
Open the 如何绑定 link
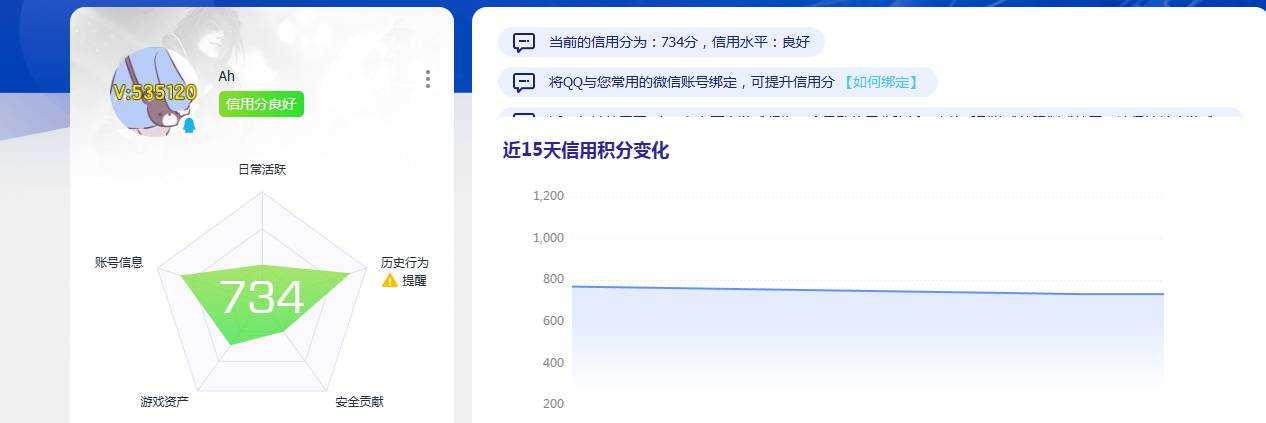point(879,82)
